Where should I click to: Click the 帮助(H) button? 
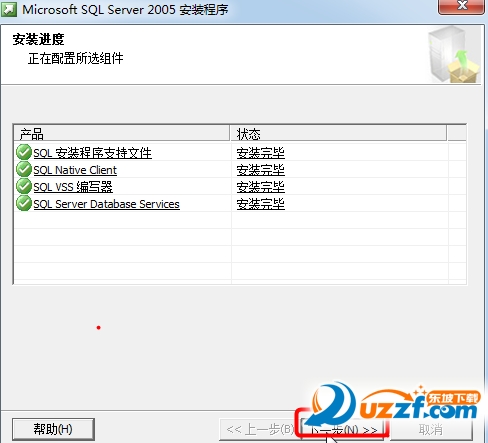[53, 429]
